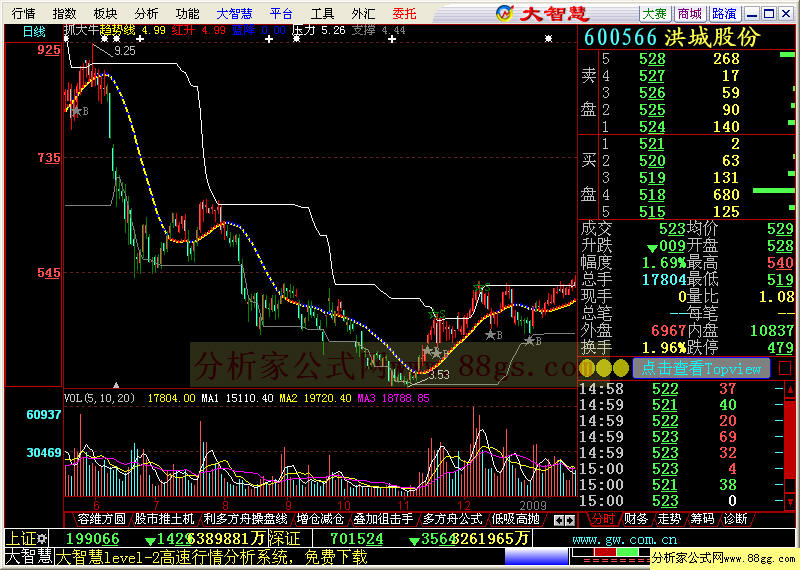Click the VOL(5,10,20) indicator label
800x570 pixels.
click(x=99, y=398)
